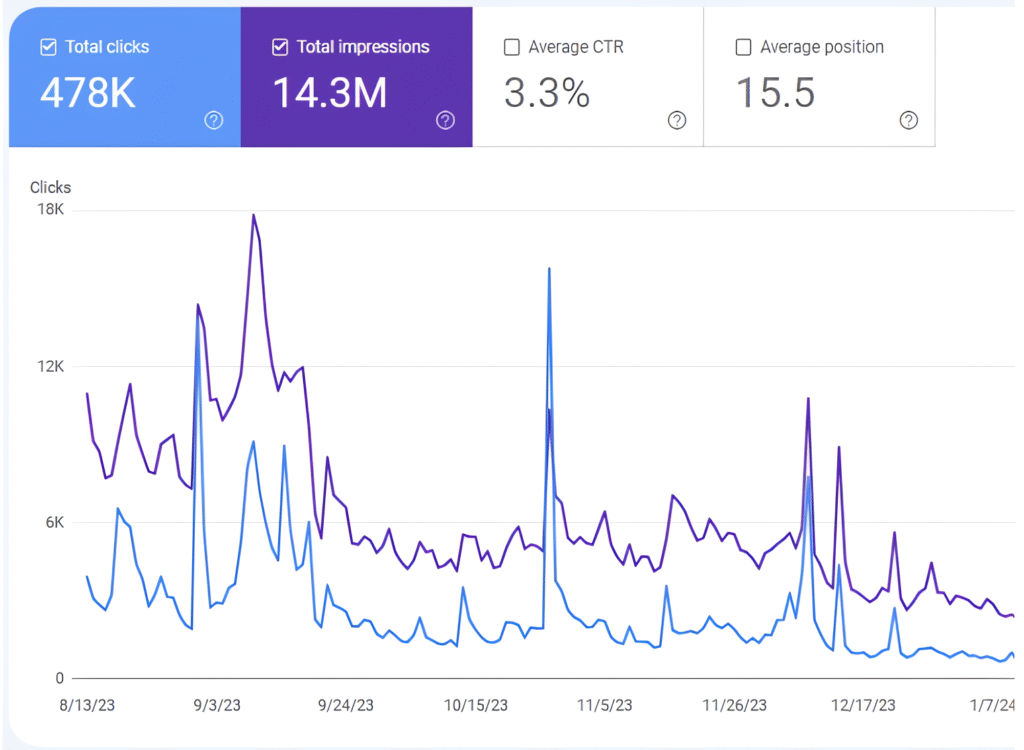Click the empty checkbox icon beside Average CTR

click(511, 46)
